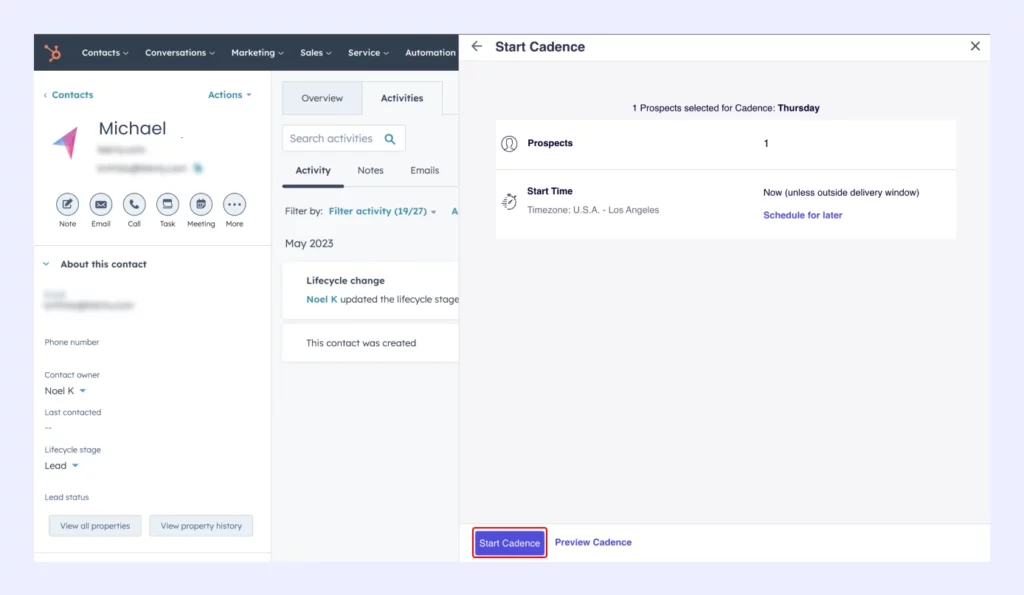Click the Meeting calendar icon
Image resolution: width=1024 pixels, height=595 pixels.
click(201, 205)
